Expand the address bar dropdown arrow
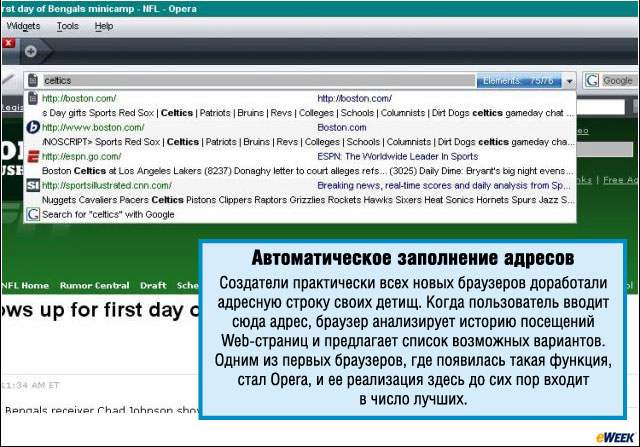 pyautogui.click(x=569, y=81)
